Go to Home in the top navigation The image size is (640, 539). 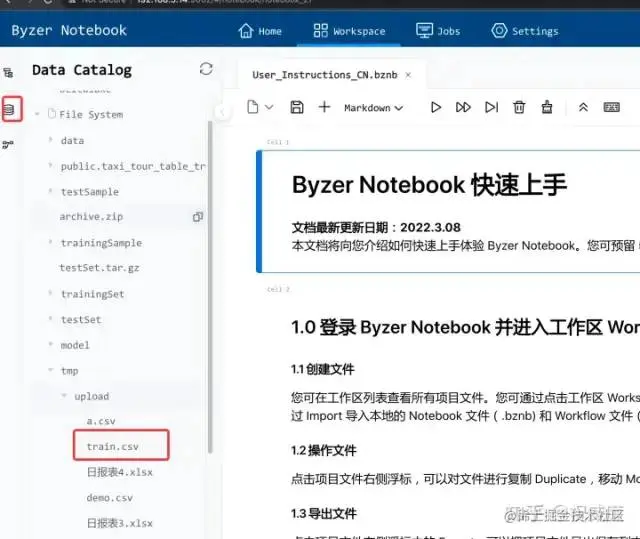tap(260, 31)
